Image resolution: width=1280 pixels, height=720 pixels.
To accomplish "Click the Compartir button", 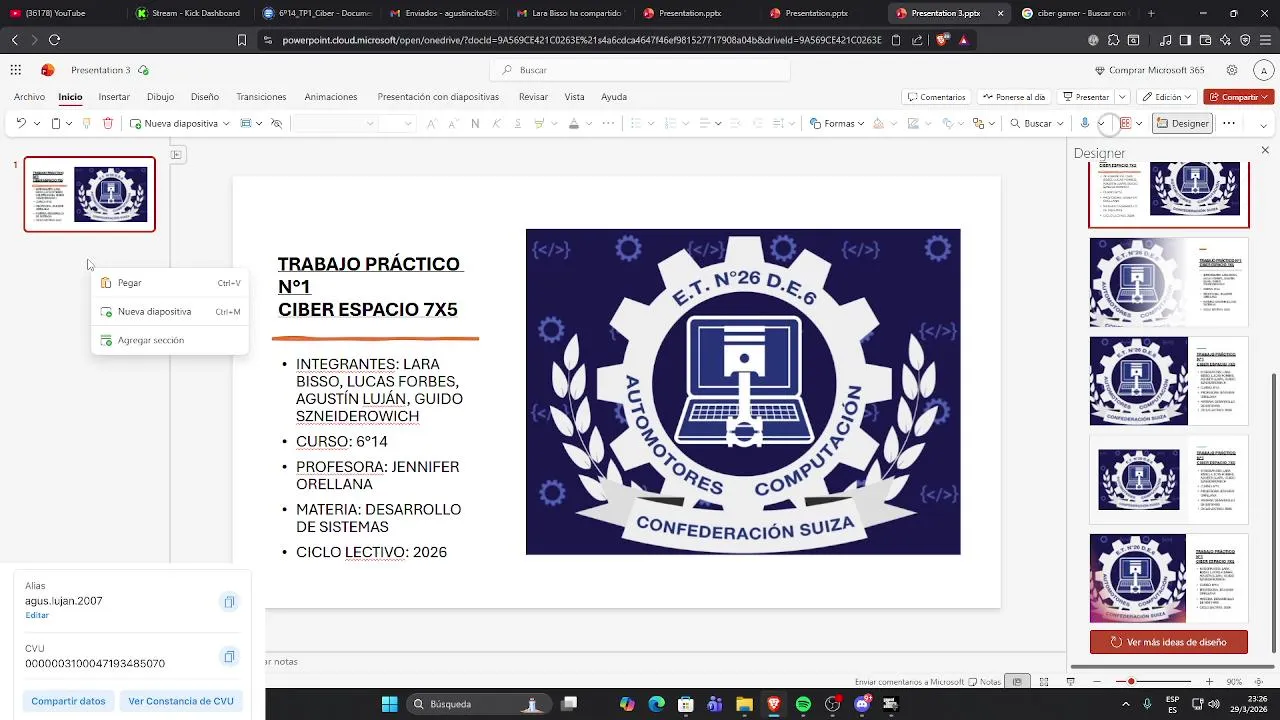I will point(1239,97).
